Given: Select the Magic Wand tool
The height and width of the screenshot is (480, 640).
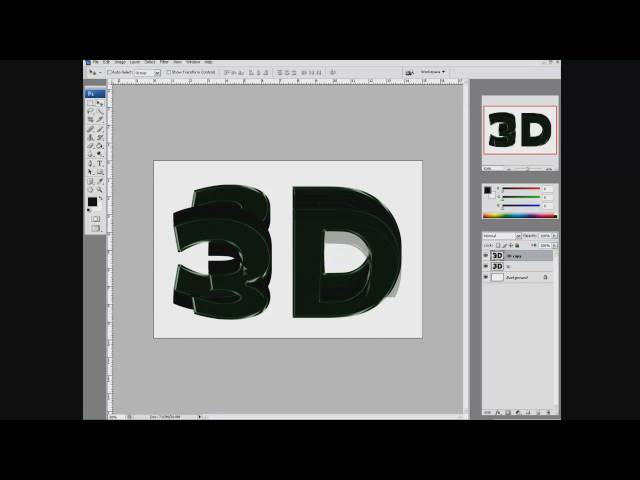Looking at the screenshot, I should pyautogui.click(x=100, y=111).
